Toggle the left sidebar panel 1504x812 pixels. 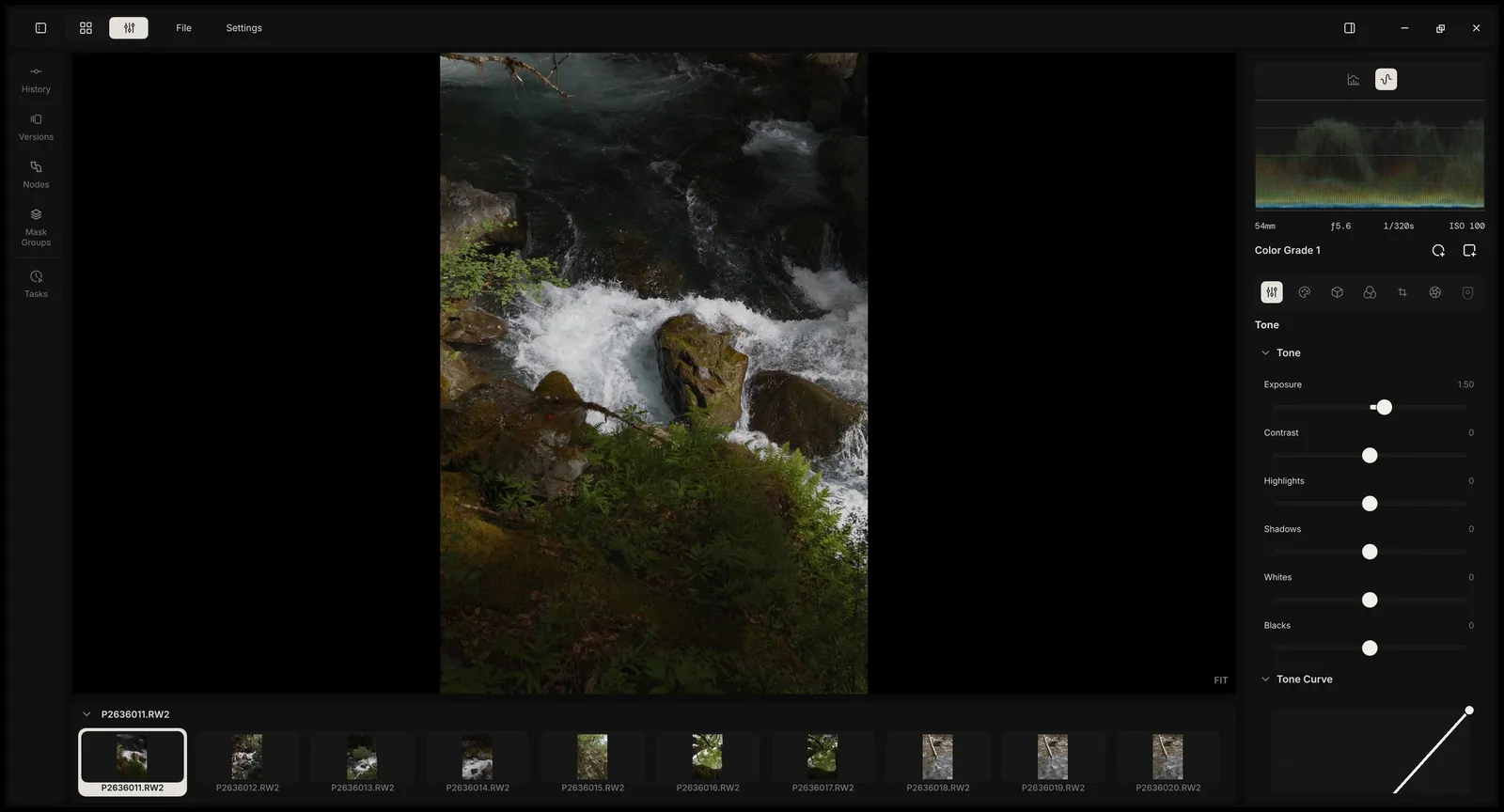(40, 28)
